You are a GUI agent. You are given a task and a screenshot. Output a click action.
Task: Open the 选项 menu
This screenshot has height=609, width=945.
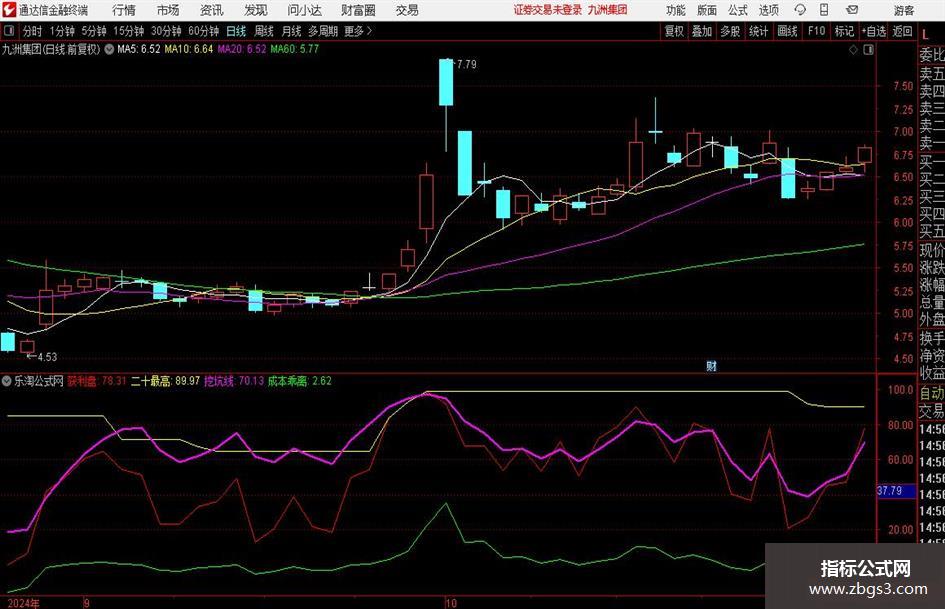[x=769, y=10]
